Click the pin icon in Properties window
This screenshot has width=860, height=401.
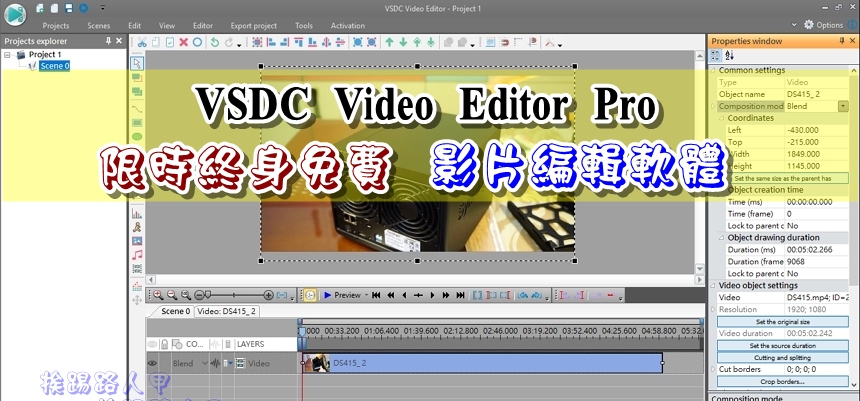[x=842, y=41]
